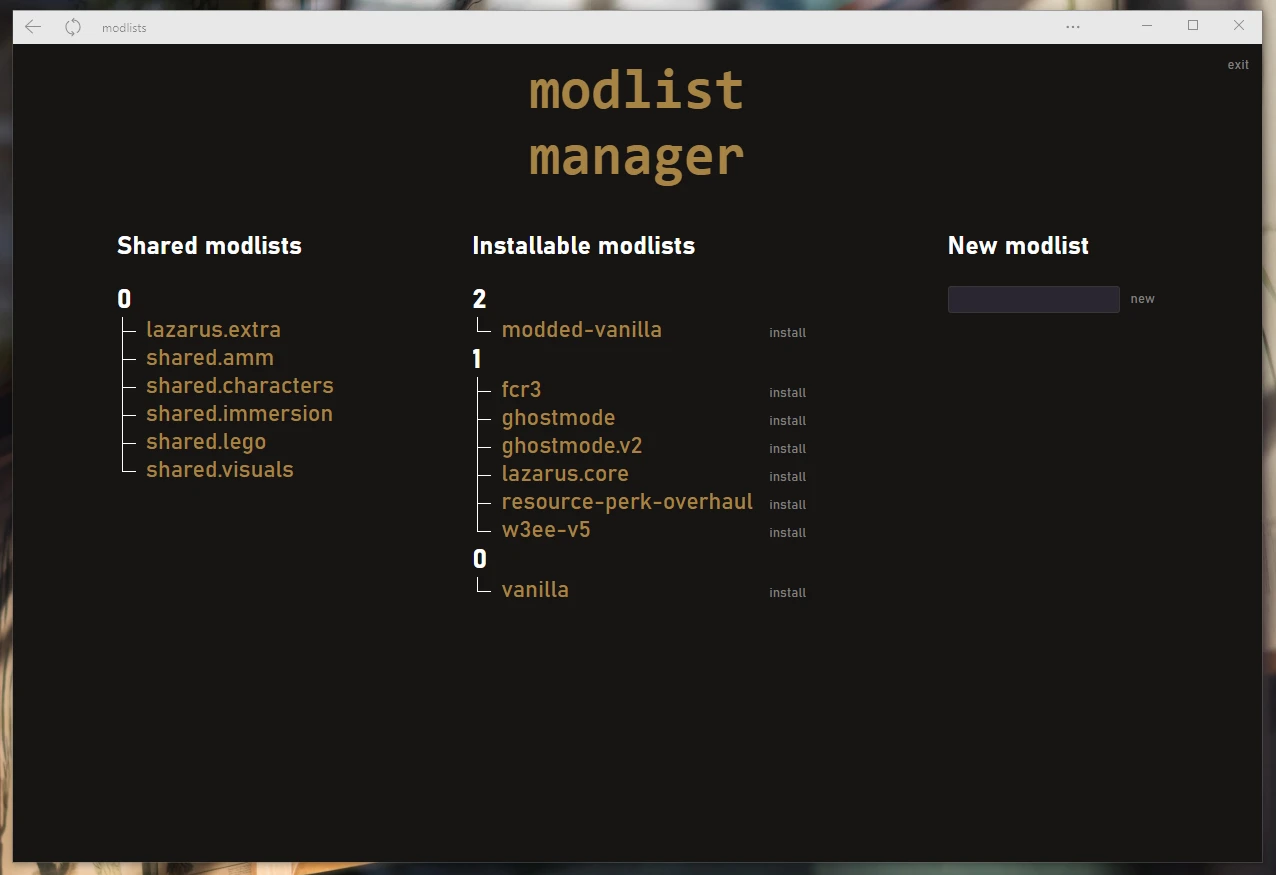The image size is (1276, 875).
Task: Click the exit link
Action: (1238, 65)
